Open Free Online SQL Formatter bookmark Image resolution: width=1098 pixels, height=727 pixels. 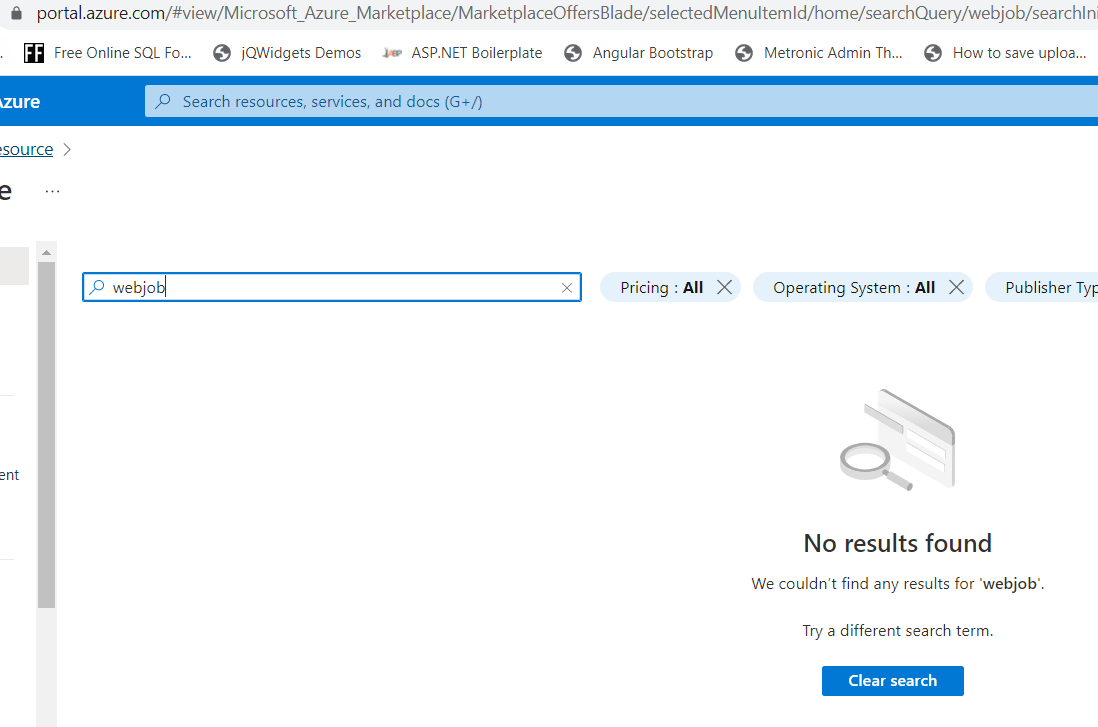tap(107, 53)
